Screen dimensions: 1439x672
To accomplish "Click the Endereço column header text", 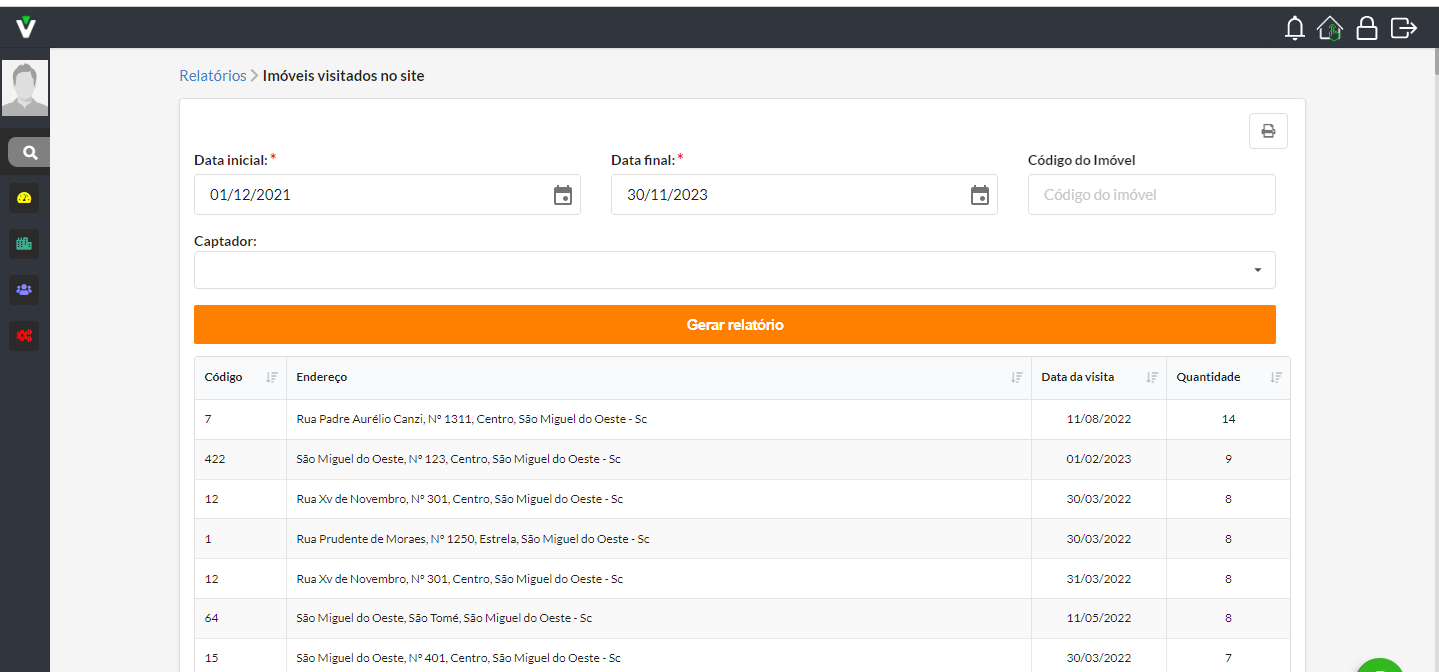I will (322, 377).
